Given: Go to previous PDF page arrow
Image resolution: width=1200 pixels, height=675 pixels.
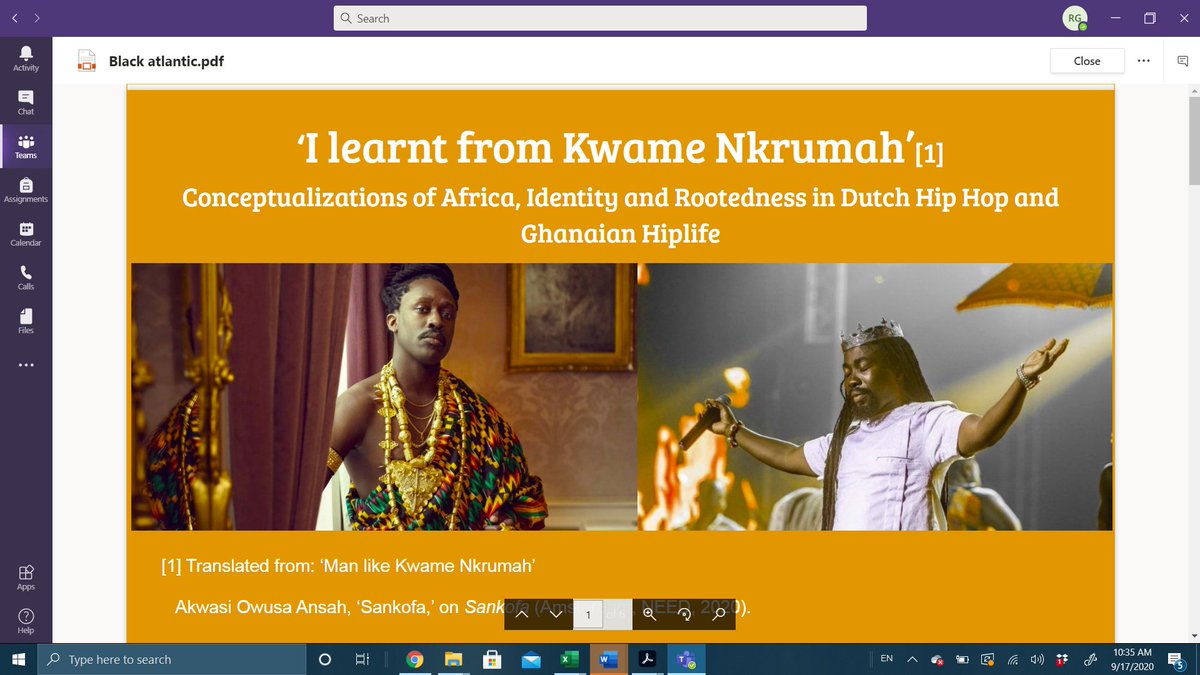Looking at the screenshot, I should (522, 613).
